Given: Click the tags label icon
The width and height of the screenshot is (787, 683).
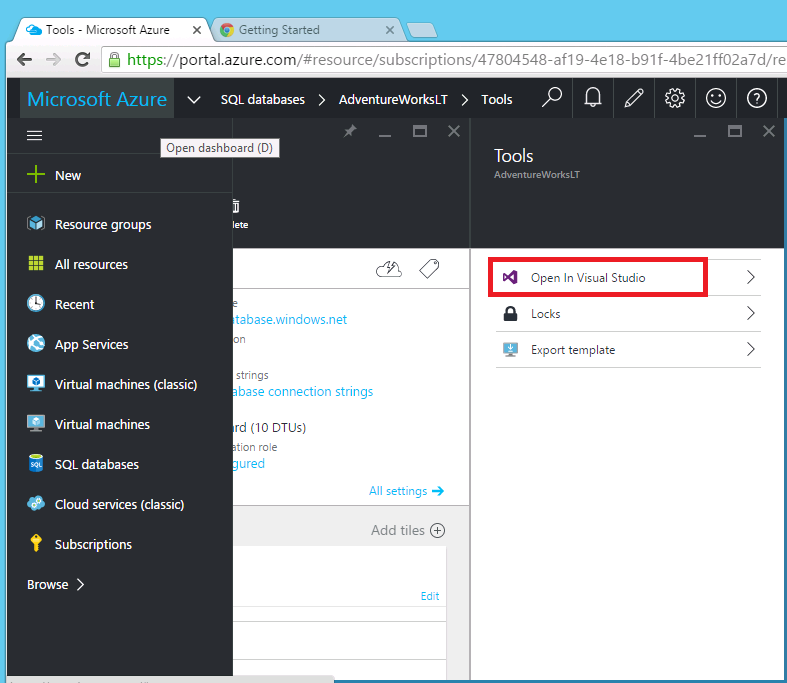Looking at the screenshot, I should 429,268.
